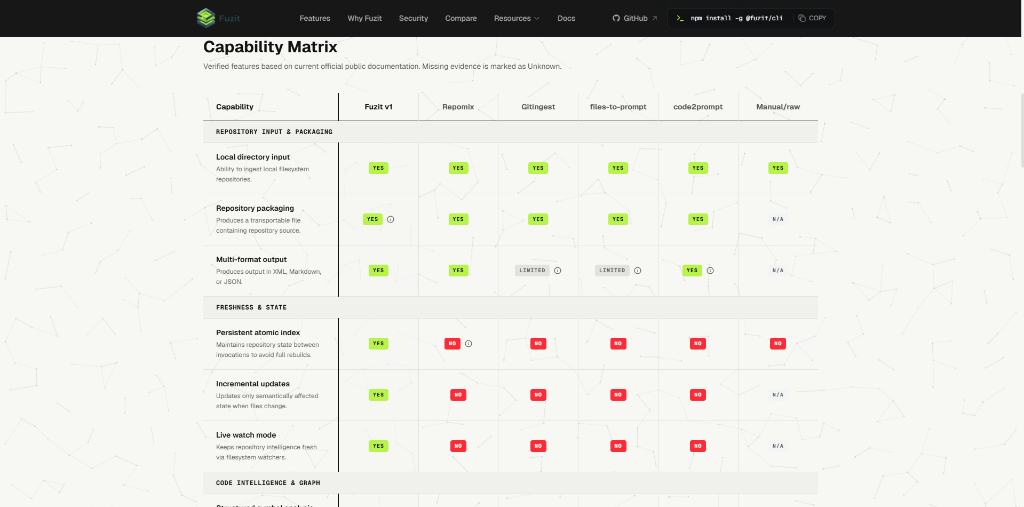Click the Capability column header
The width and height of the screenshot is (1024, 507).
coord(234,106)
